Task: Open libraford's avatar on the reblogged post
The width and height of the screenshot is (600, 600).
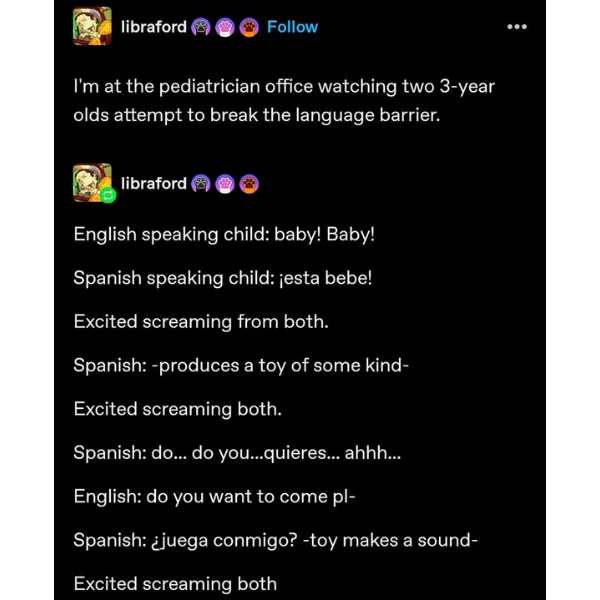Action: coord(92,183)
